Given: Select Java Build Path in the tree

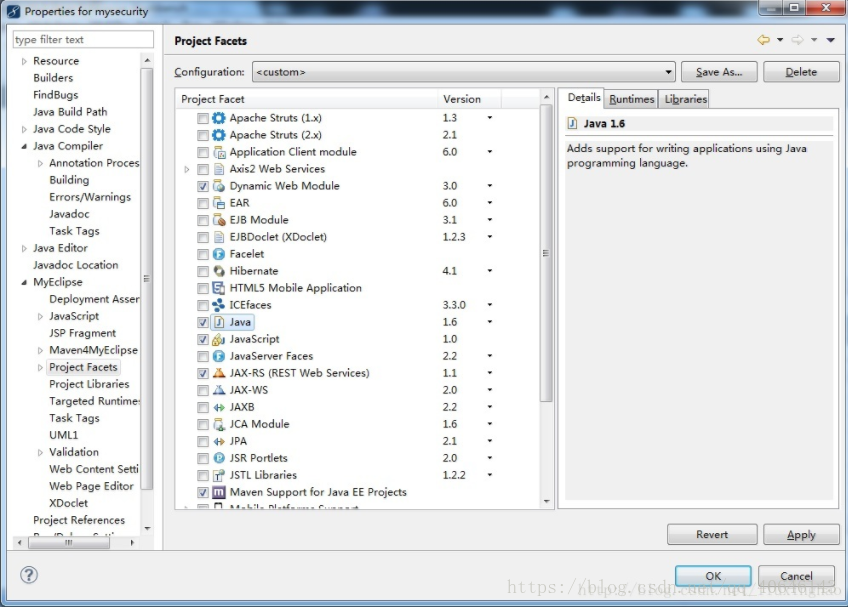Looking at the screenshot, I should pyautogui.click(x=70, y=112).
